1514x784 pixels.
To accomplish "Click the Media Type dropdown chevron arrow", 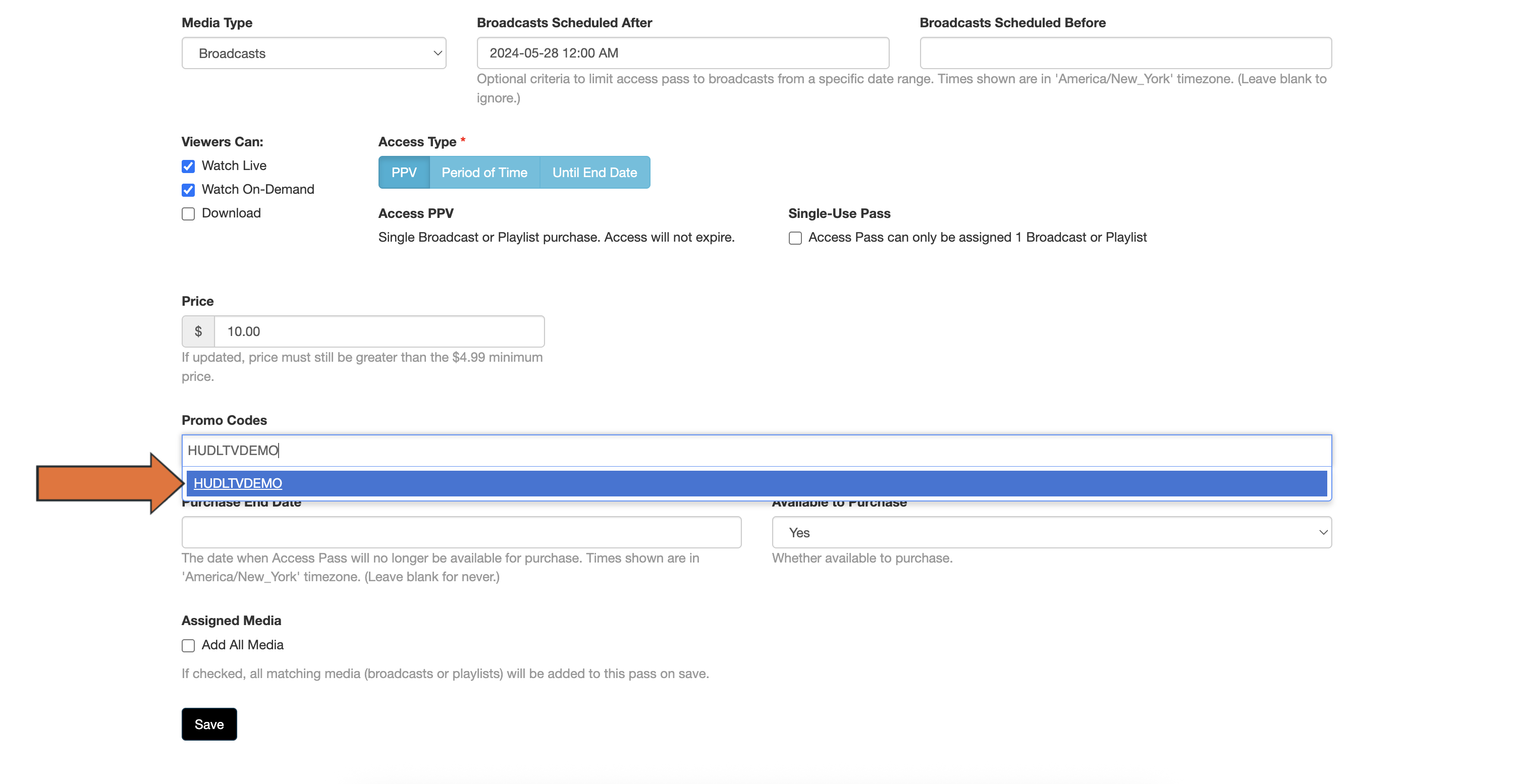I will click(x=437, y=53).
